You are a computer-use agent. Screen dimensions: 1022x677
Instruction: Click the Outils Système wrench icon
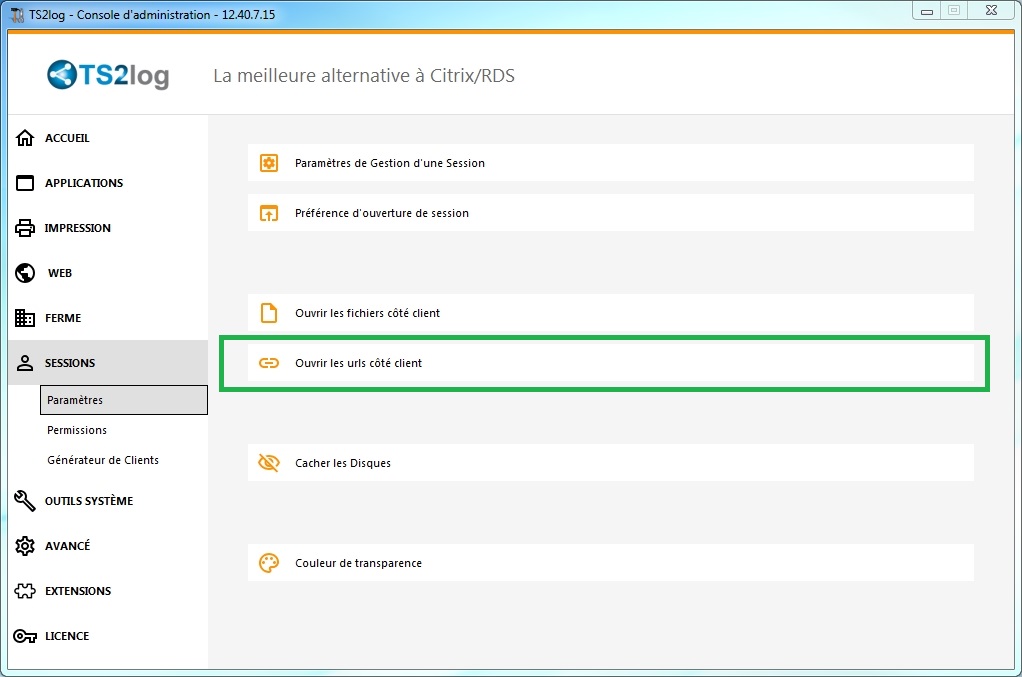(25, 500)
